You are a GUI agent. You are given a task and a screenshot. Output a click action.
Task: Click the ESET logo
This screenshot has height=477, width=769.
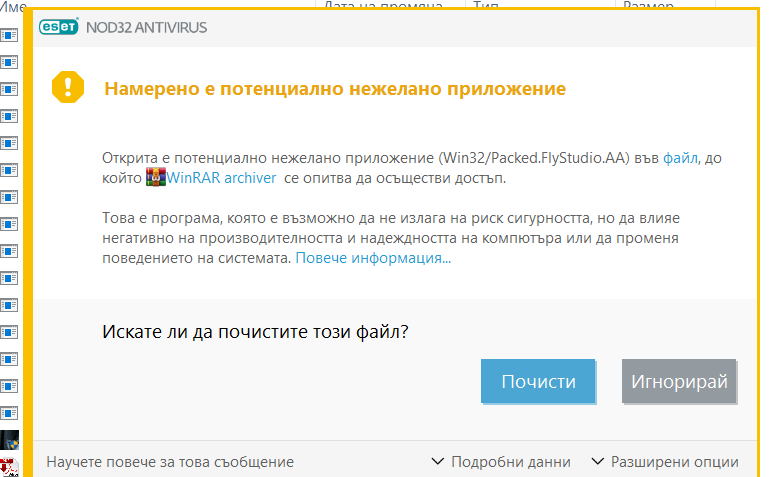pyautogui.click(x=59, y=27)
